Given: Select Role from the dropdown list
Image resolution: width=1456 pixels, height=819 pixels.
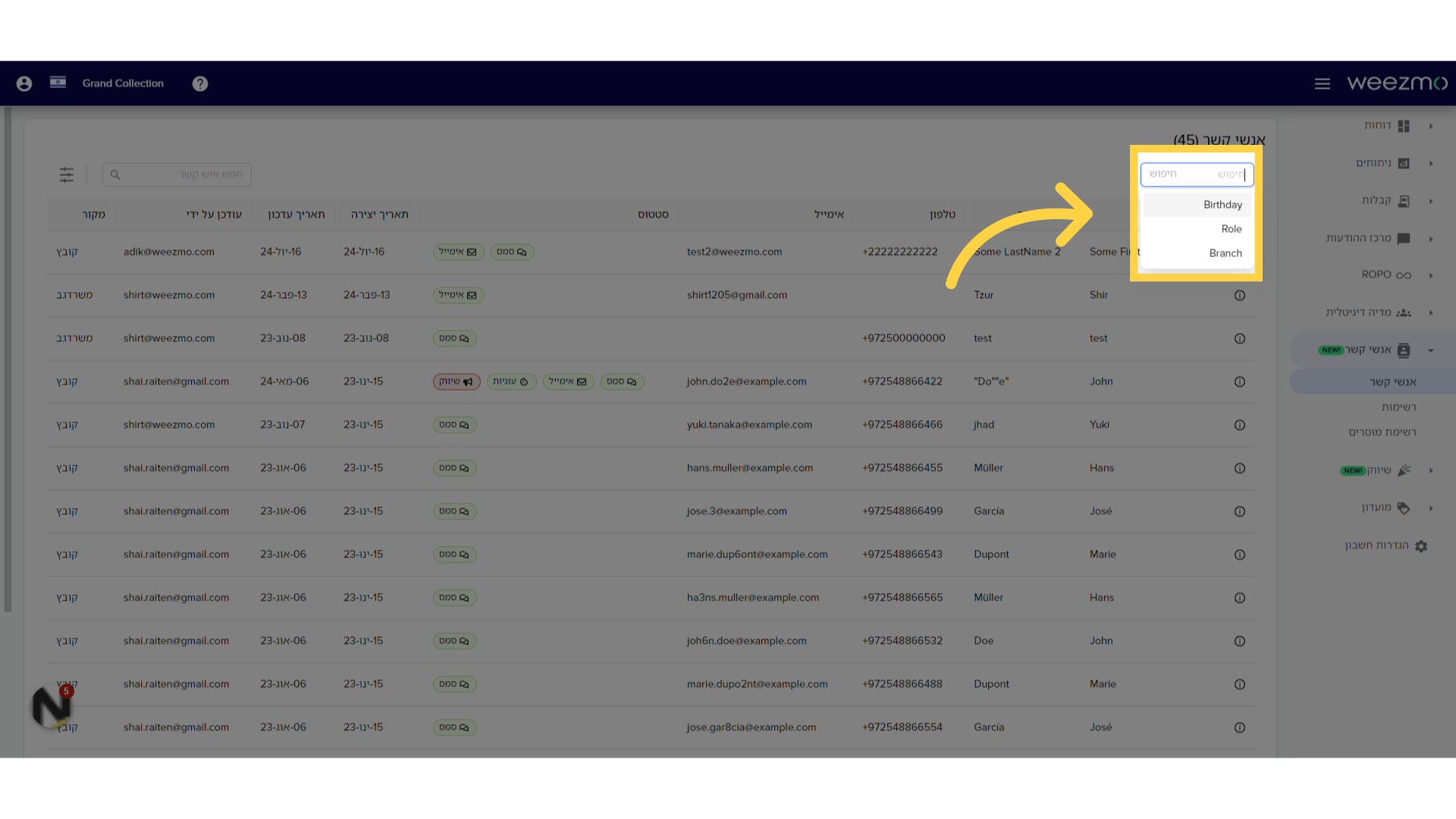Looking at the screenshot, I should [x=1197, y=229].
